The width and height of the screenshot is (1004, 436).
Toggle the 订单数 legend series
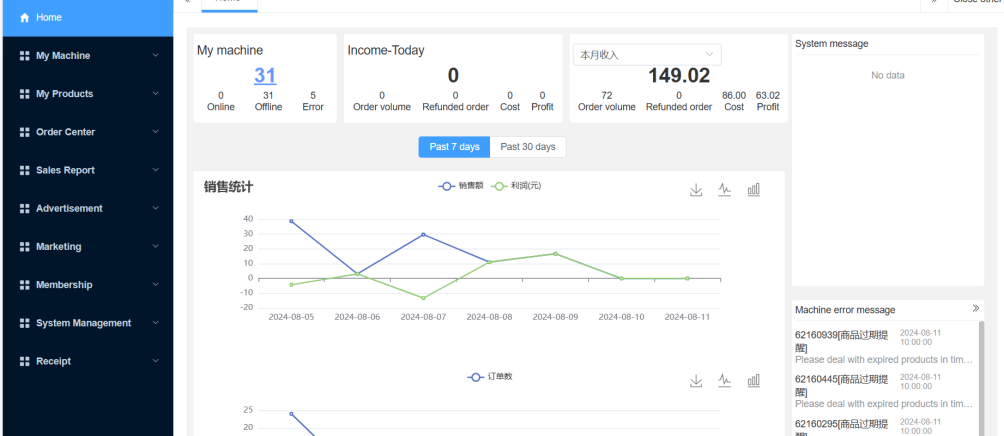point(490,377)
